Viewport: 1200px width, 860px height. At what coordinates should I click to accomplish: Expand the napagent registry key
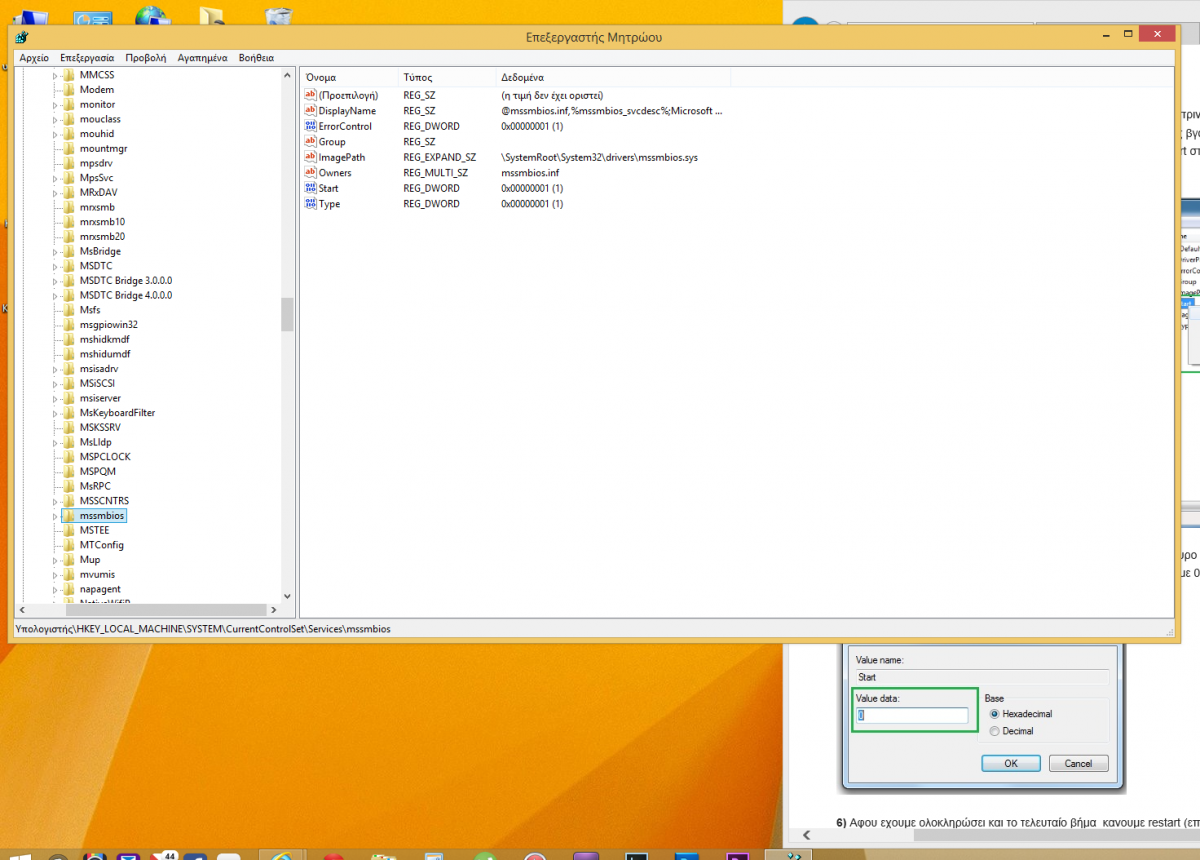(54, 589)
